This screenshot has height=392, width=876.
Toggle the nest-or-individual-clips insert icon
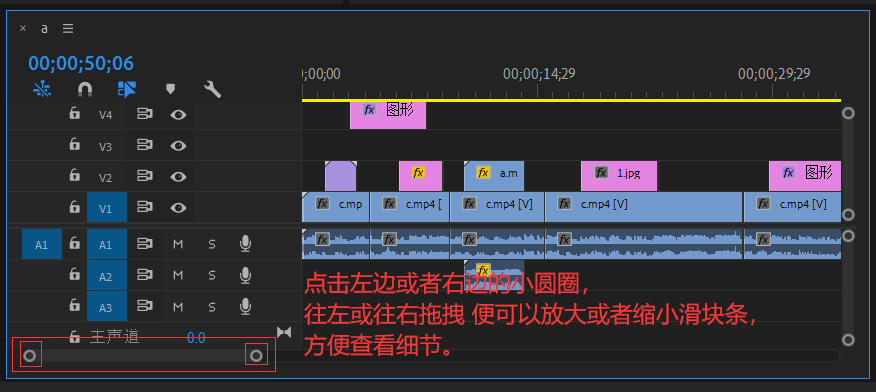[42, 89]
